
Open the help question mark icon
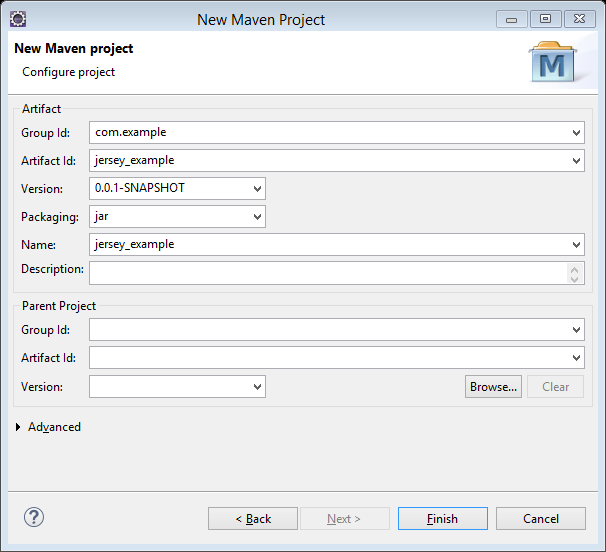click(x=34, y=517)
